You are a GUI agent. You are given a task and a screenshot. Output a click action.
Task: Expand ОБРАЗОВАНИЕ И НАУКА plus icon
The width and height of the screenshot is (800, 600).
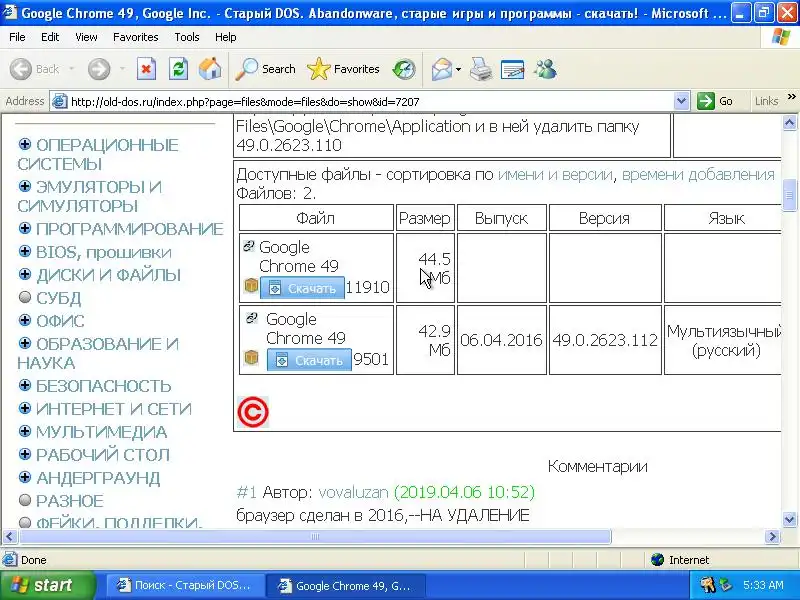click(x=24, y=343)
